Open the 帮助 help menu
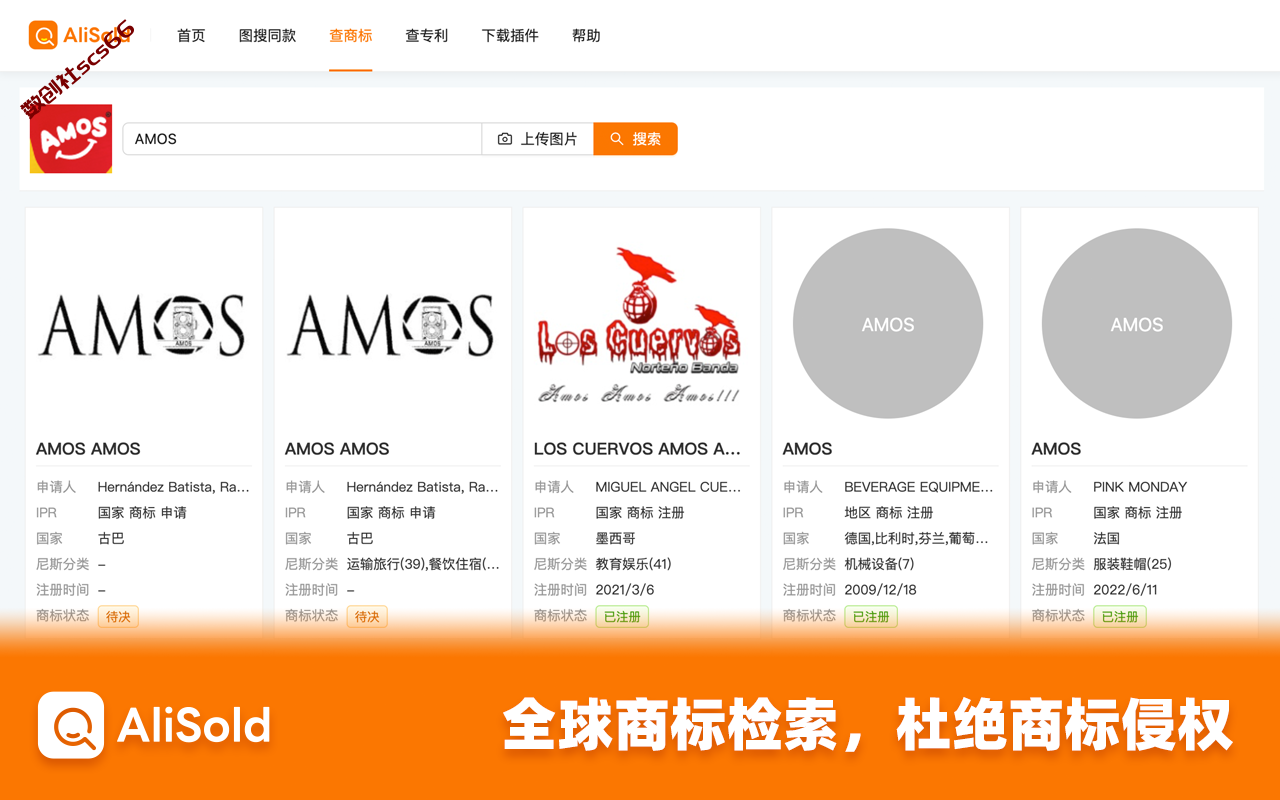The image size is (1280, 800). point(586,36)
